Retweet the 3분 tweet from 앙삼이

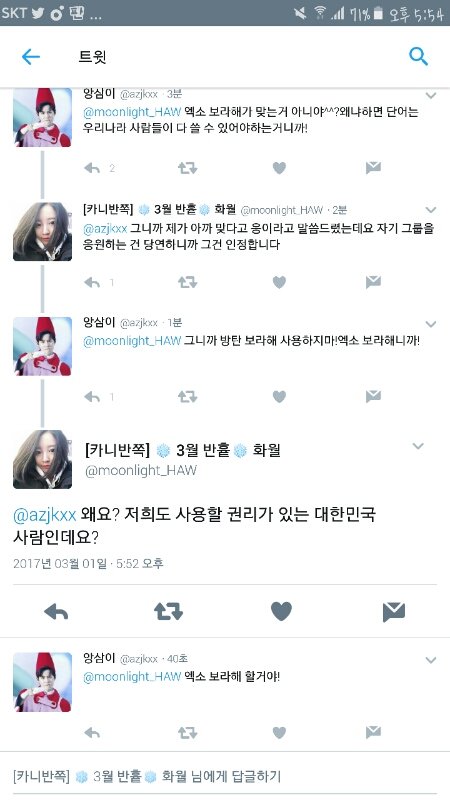click(187, 168)
